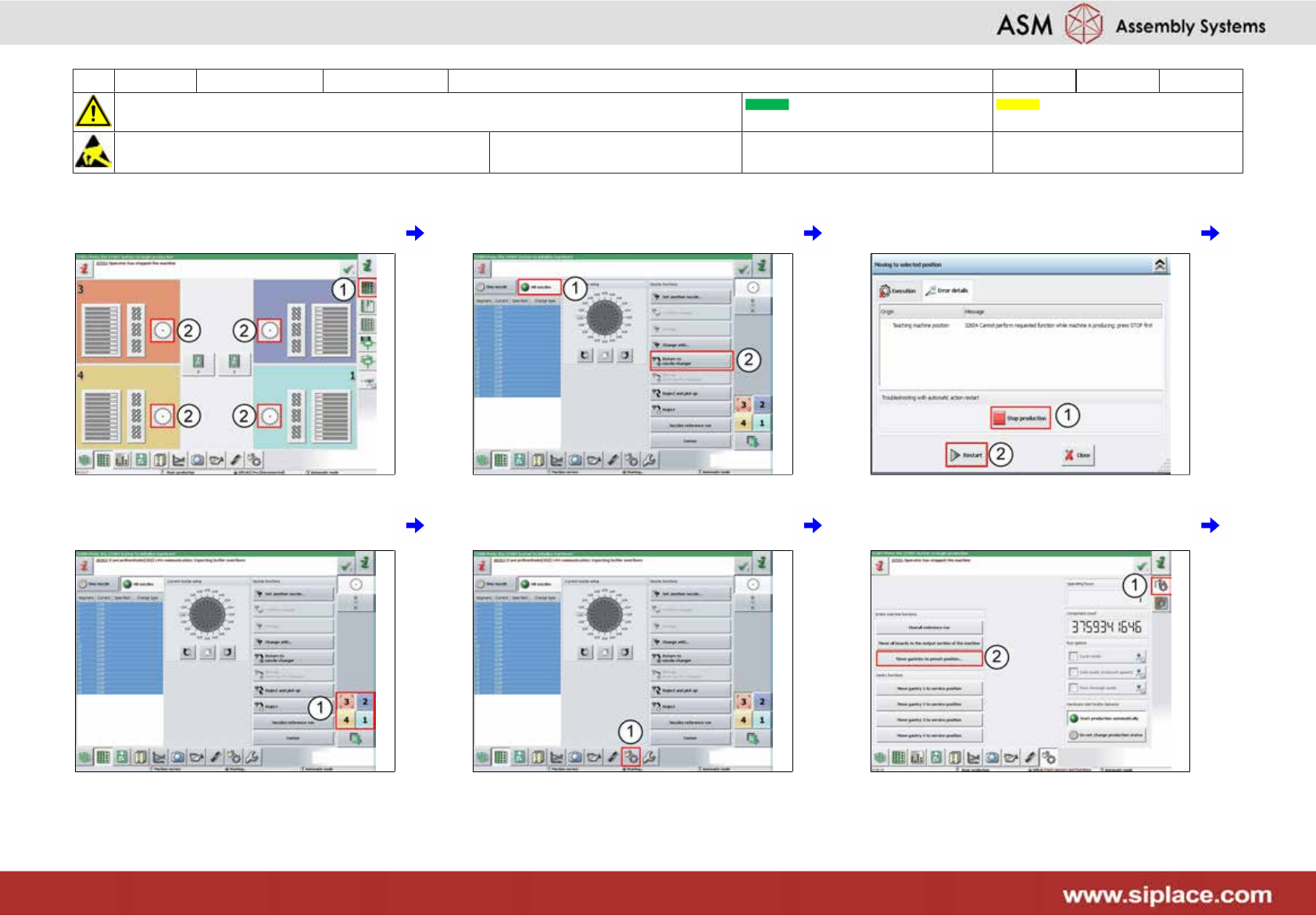Click icon below the hand icon on service screen
The image size is (1316, 916).
pyautogui.click(x=1162, y=603)
